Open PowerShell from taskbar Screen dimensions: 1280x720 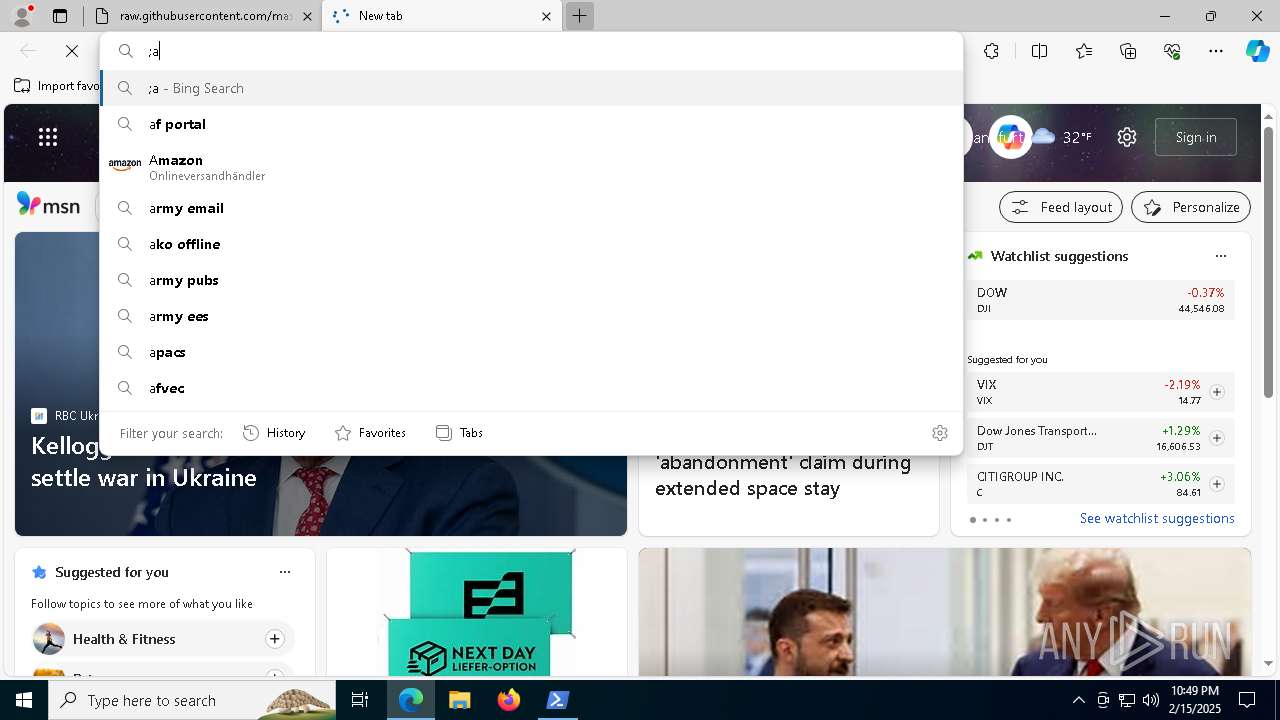[557, 700]
